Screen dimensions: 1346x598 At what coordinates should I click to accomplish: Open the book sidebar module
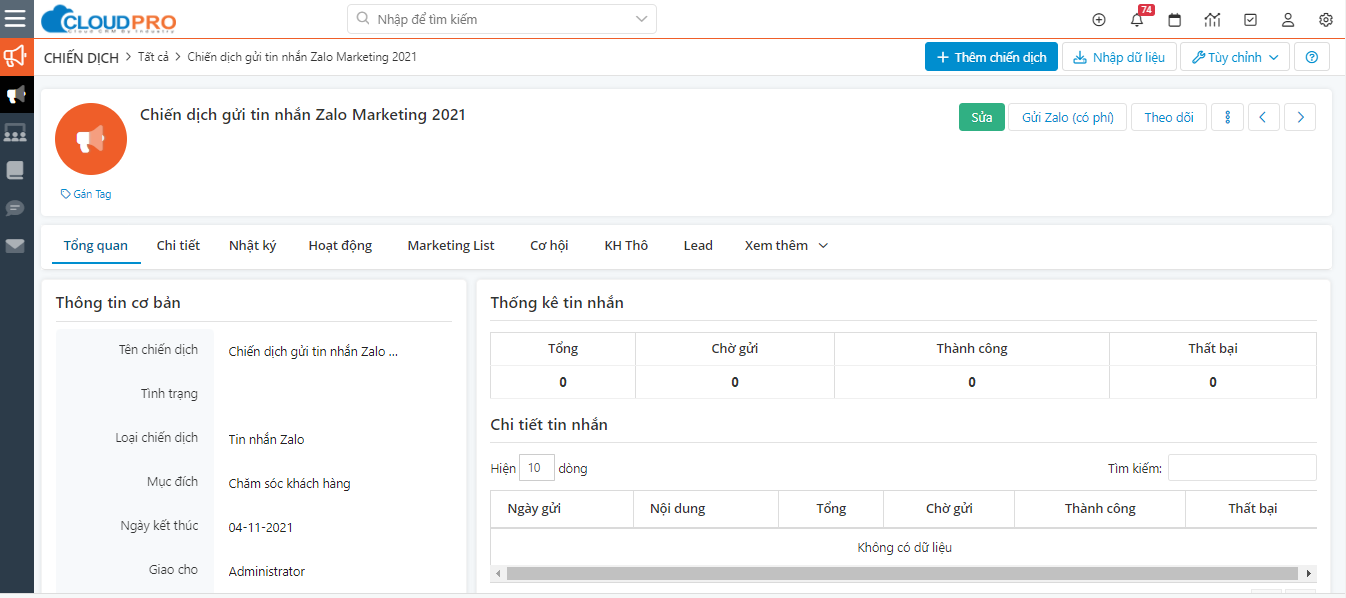pyautogui.click(x=16, y=170)
